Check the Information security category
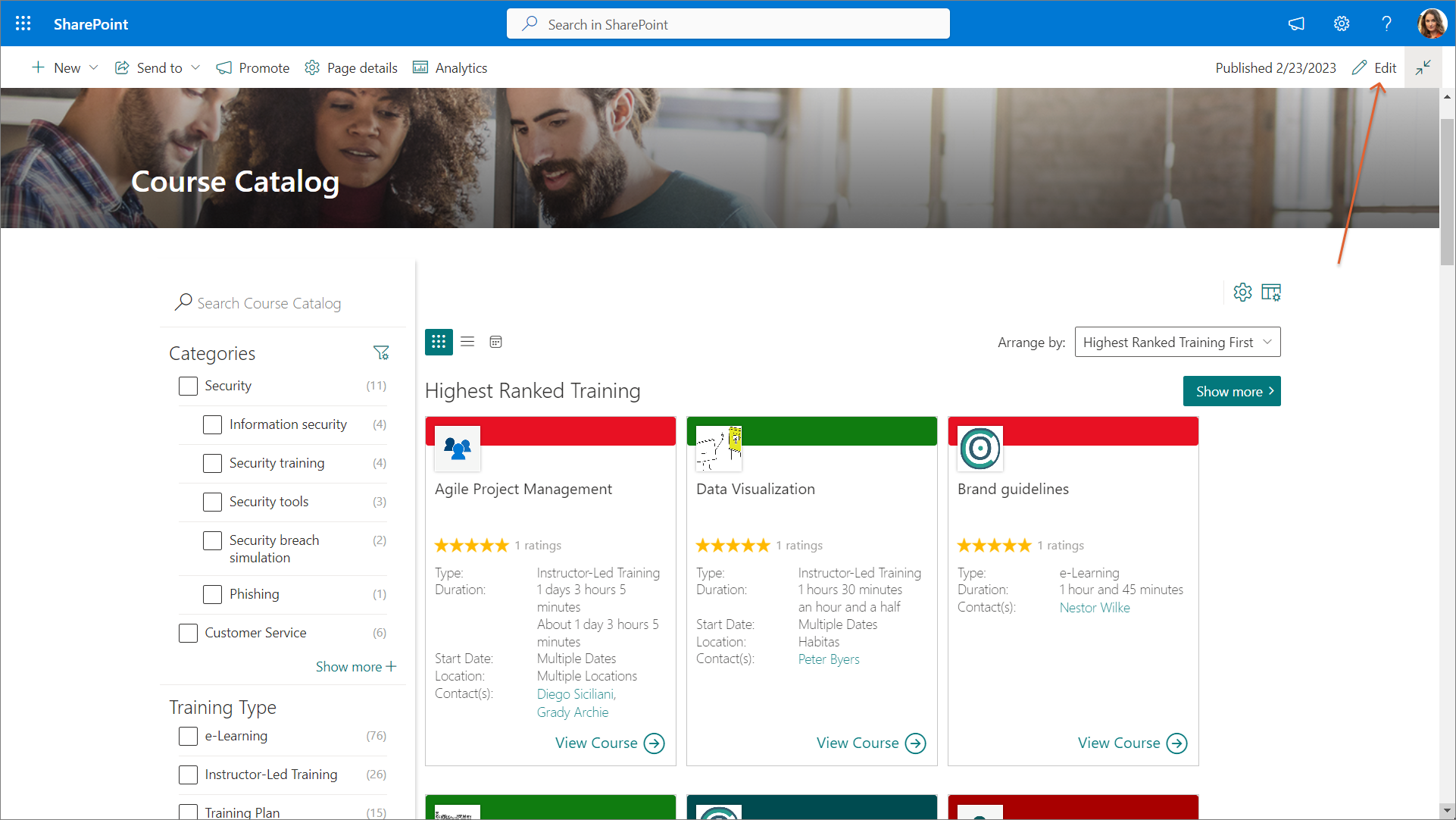 coord(213,424)
